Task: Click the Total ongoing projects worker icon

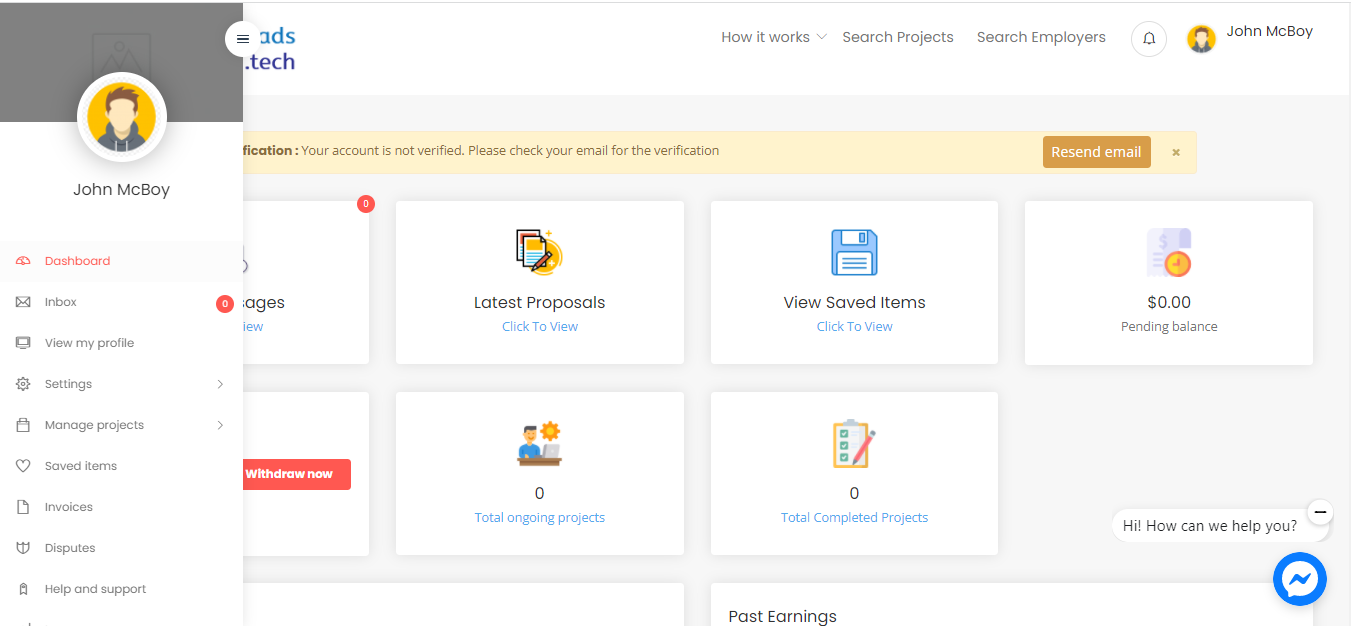Action: (x=540, y=443)
